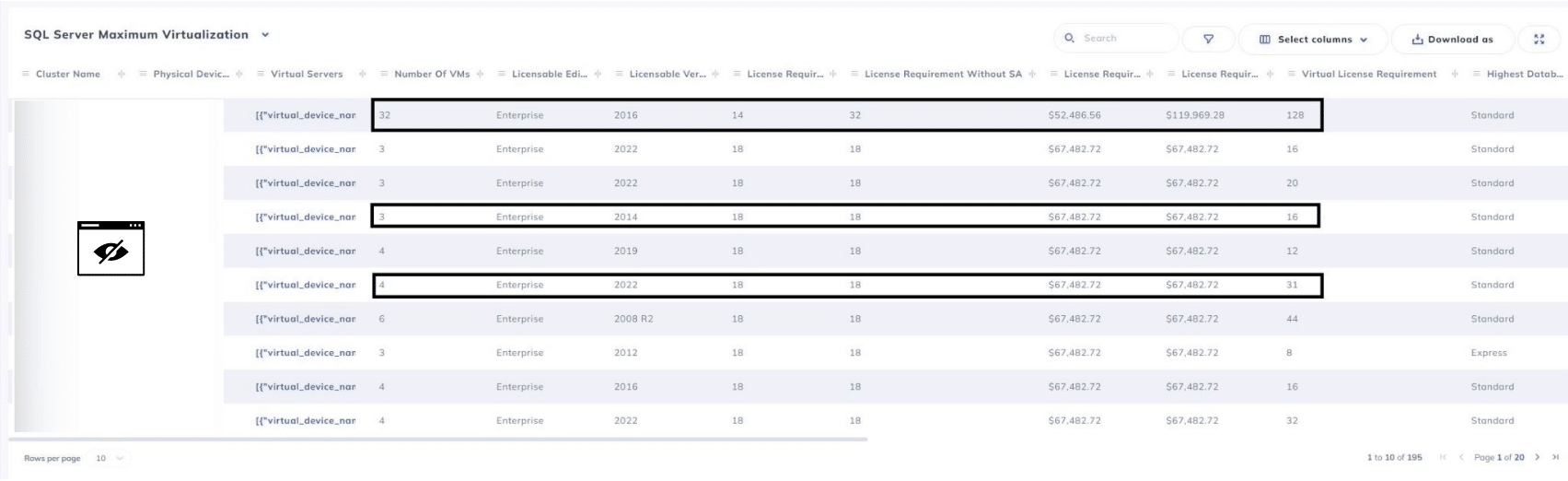The image size is (1568, 481).
Task: Click Cluster Name column drag handle
Action: point(25,74)
